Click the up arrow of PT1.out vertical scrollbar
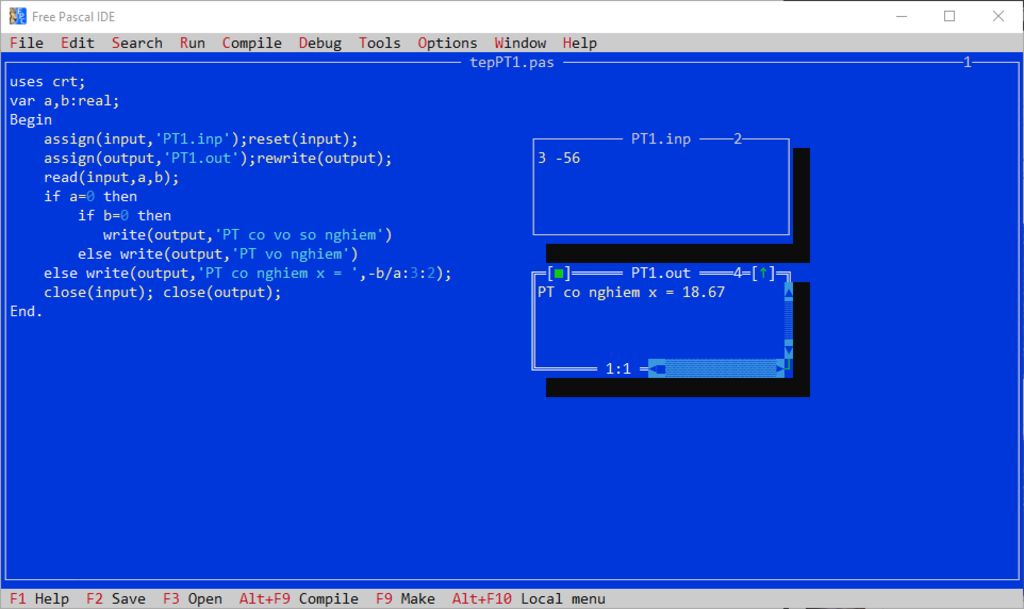Viewport: 1024px width, 609px height. coord(788,291)
